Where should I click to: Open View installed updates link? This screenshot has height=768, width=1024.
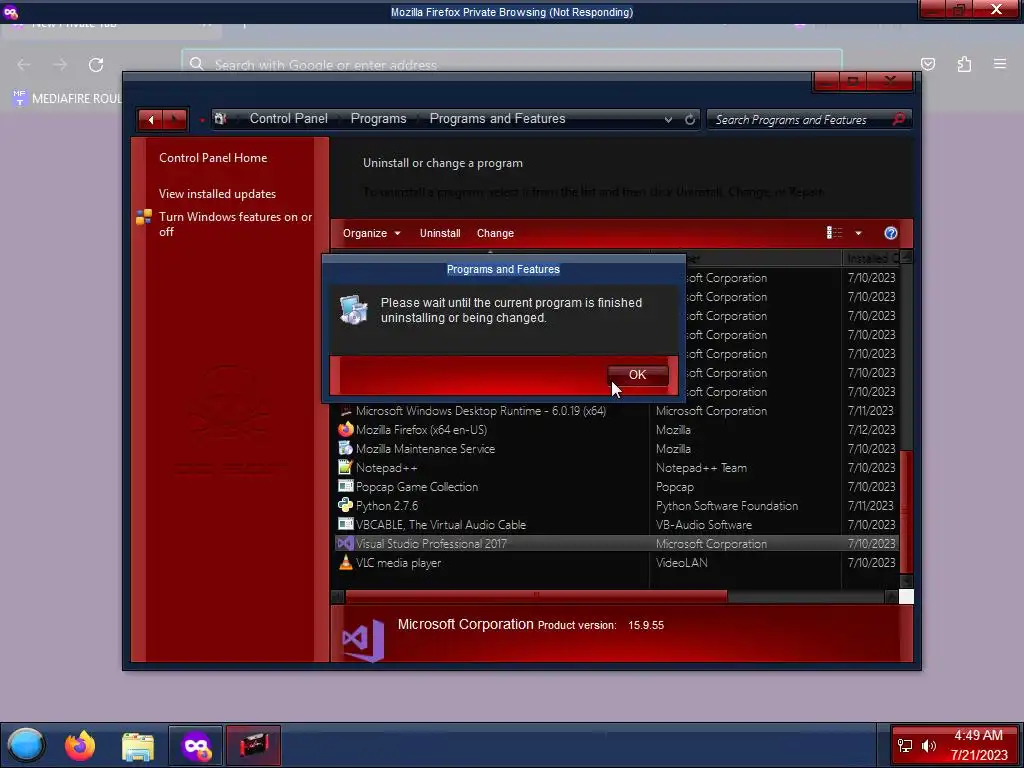(x=217, y=194)
